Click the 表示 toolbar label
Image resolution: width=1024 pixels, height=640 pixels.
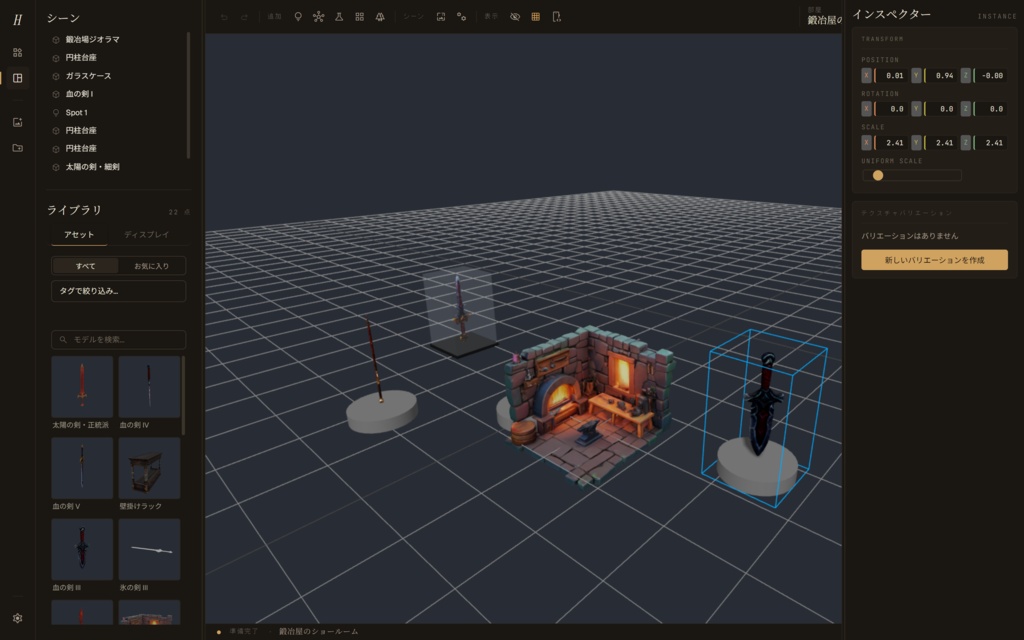click(x=491, y=17)
